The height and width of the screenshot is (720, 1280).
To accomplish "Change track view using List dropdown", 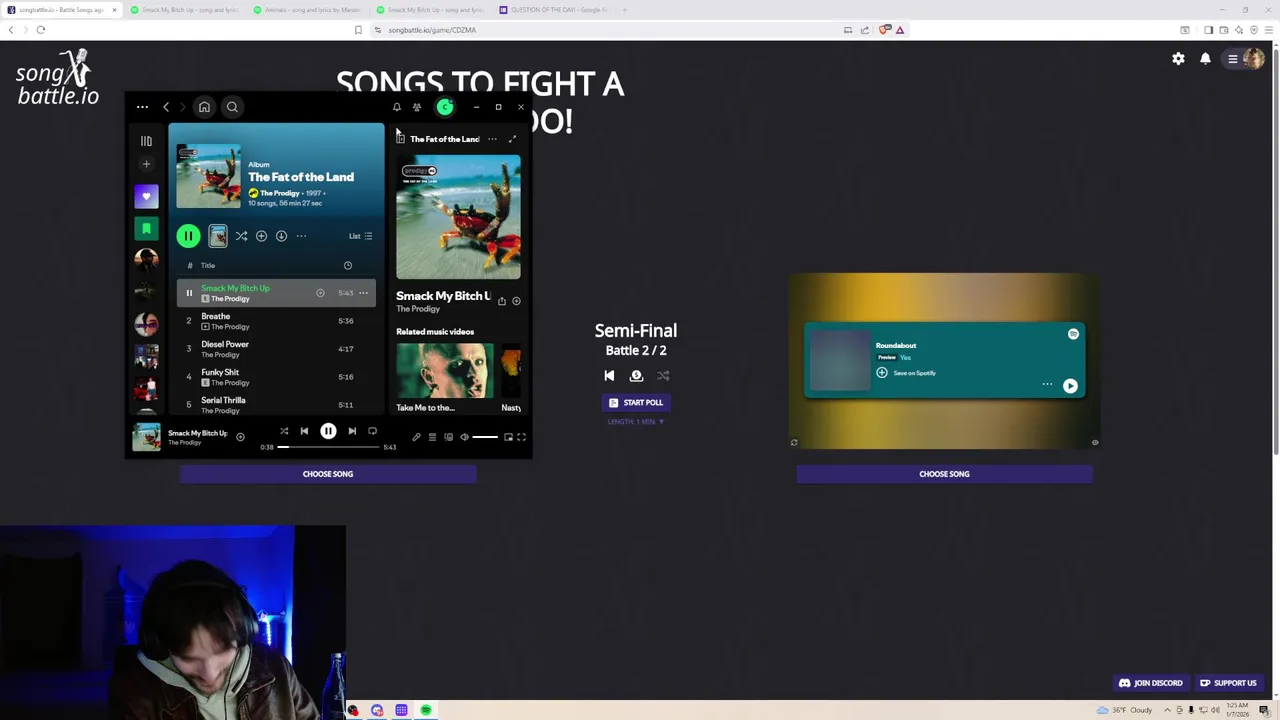I will point(361,236).
